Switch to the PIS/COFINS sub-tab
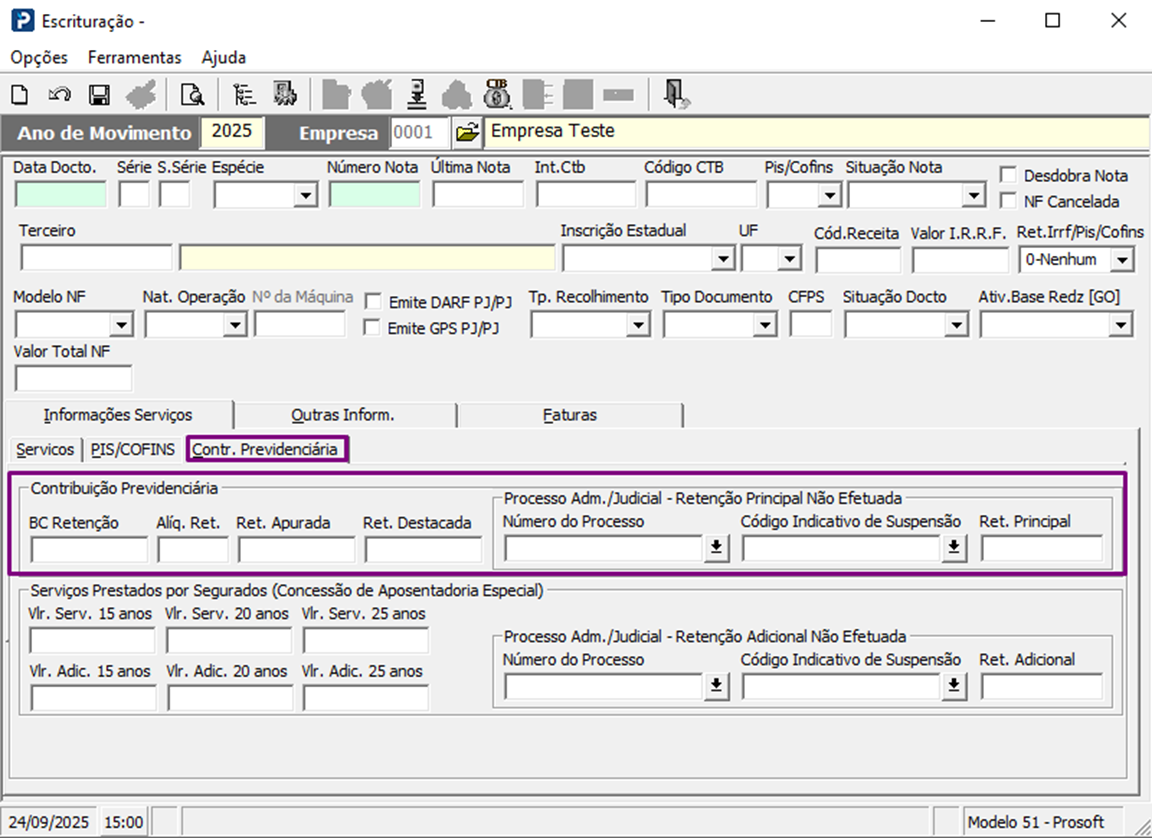Screen dimensions: 1152x838 (x=133, y=449)
